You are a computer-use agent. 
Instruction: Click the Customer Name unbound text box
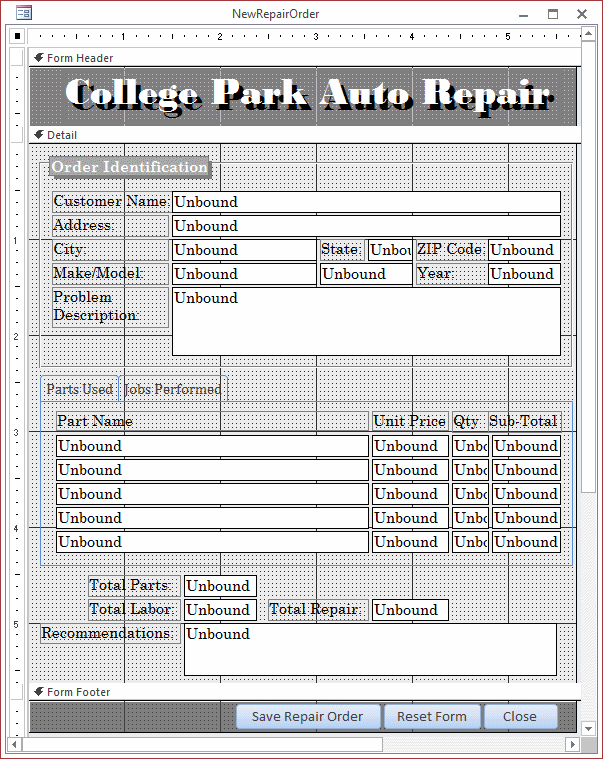point(366,202)
